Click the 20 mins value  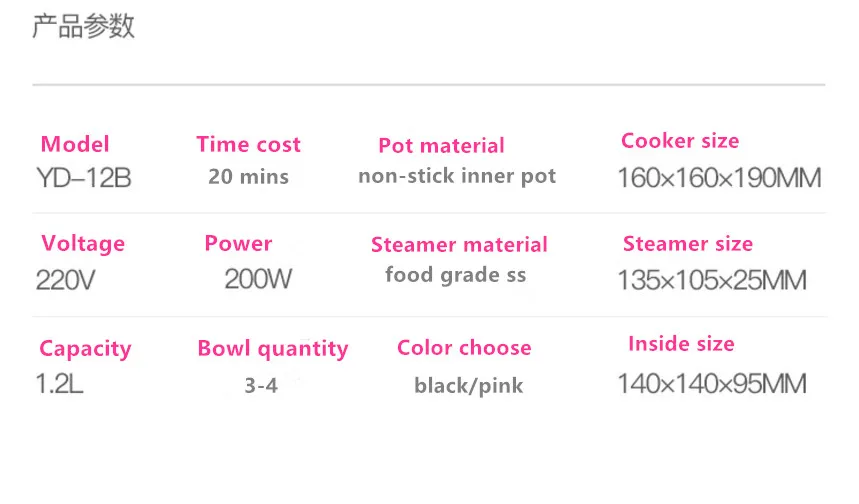click(x=249, y=176)
